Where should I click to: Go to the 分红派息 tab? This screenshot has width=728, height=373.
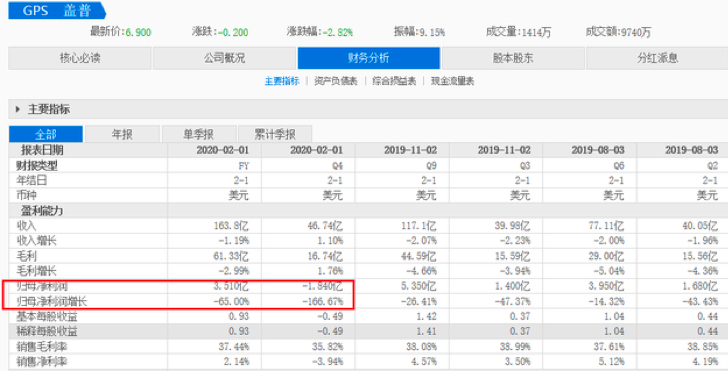click(657, 58)
